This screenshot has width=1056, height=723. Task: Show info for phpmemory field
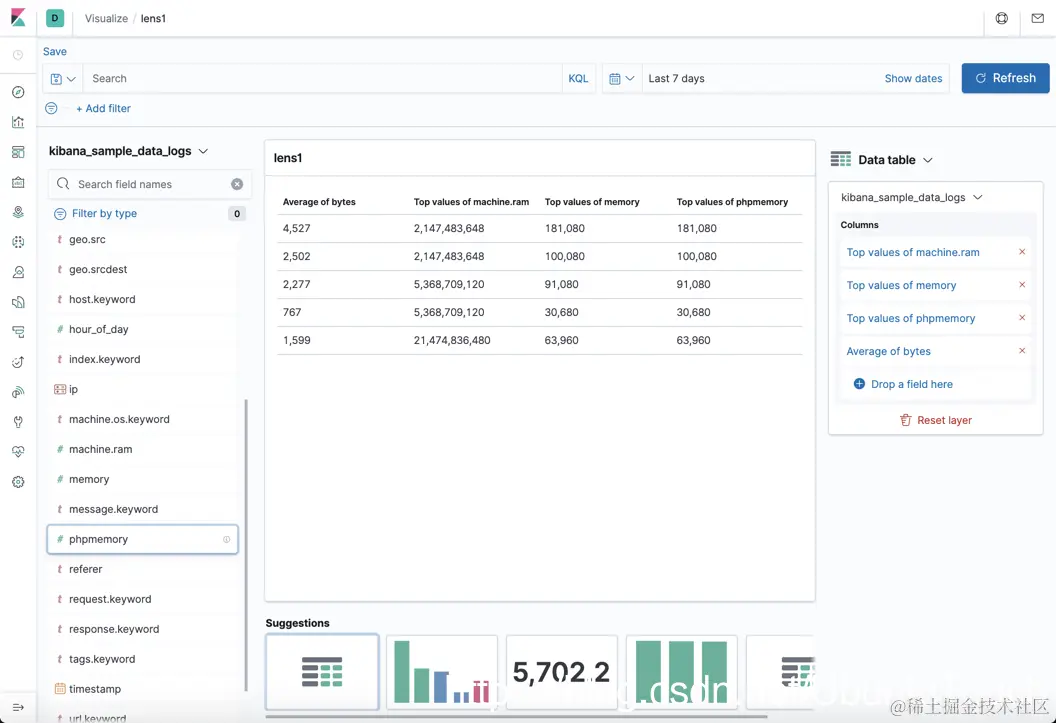tap(226, 539)
